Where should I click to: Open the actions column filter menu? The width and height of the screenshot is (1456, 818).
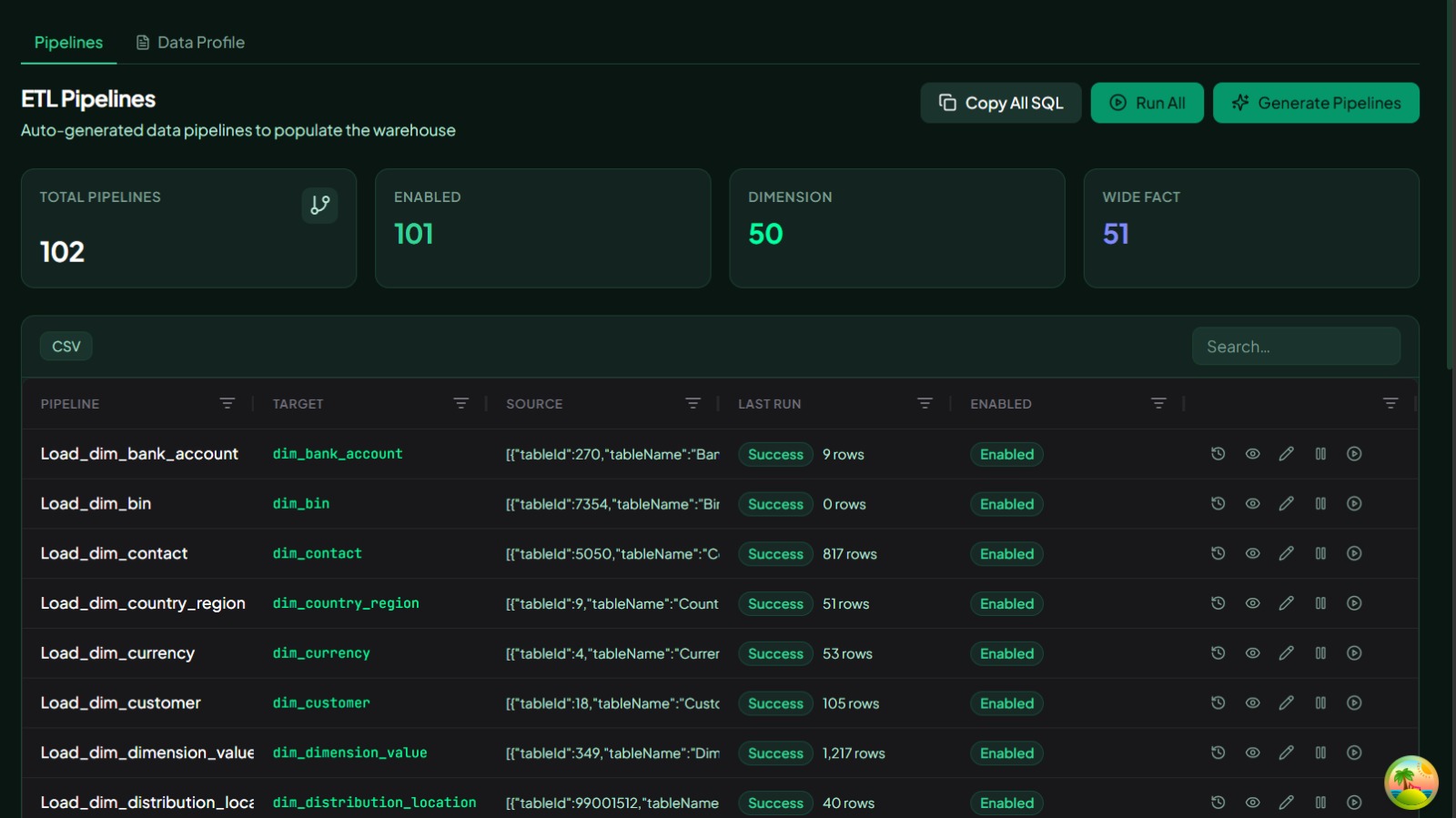pos(1390,403)
